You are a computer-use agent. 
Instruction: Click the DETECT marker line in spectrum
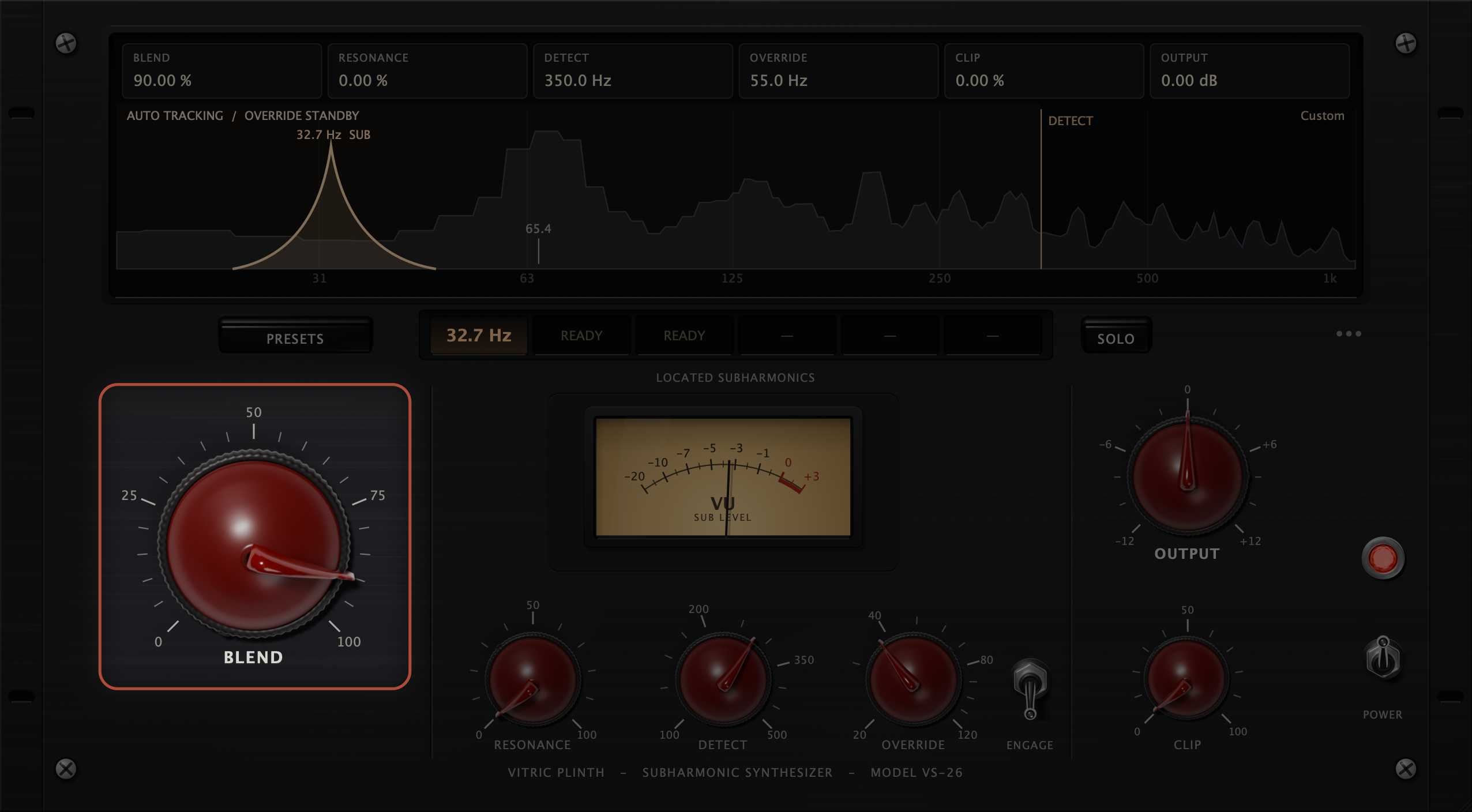tap(1041, 189)
